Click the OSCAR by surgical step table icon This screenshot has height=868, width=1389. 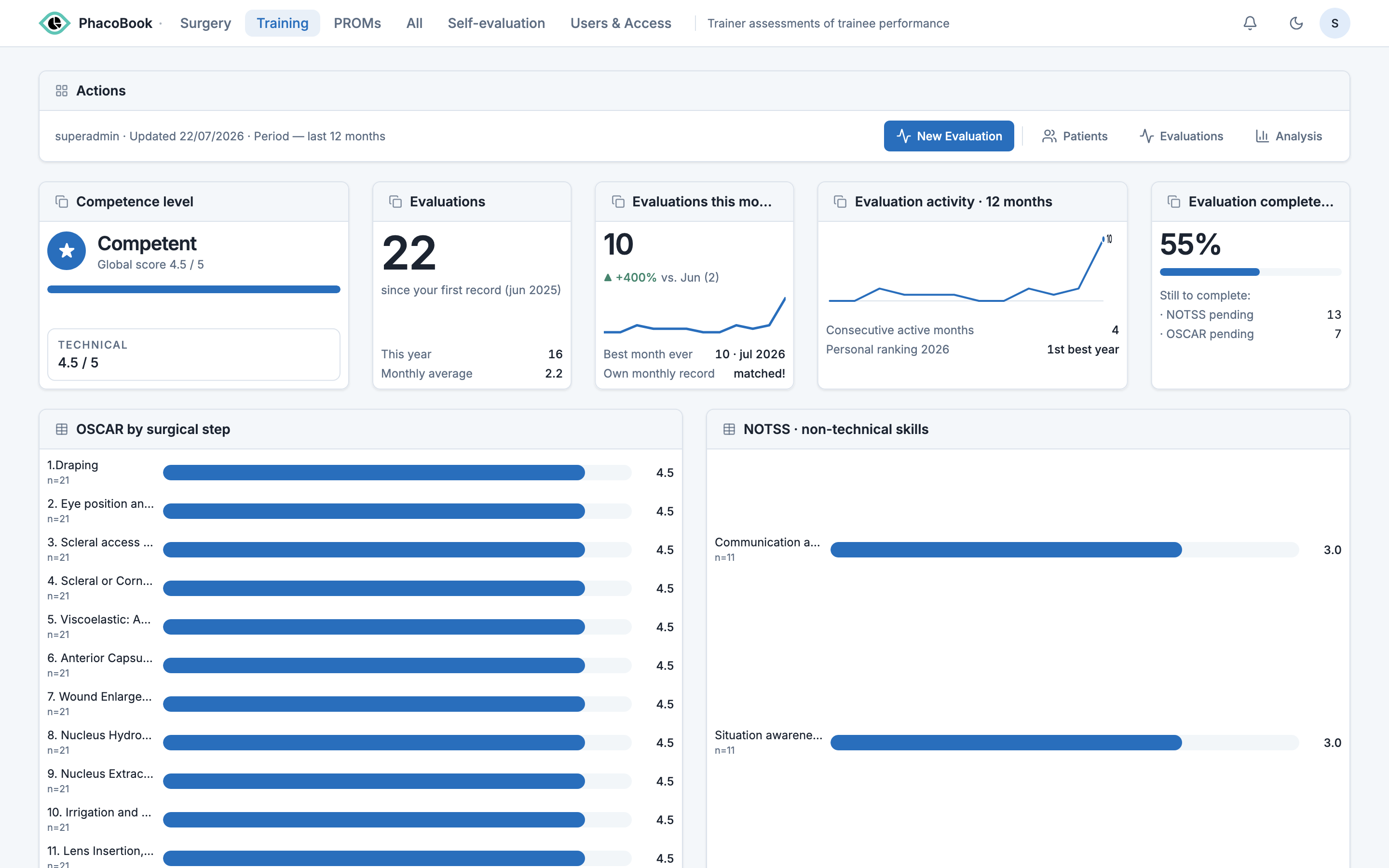click(61, 429)
